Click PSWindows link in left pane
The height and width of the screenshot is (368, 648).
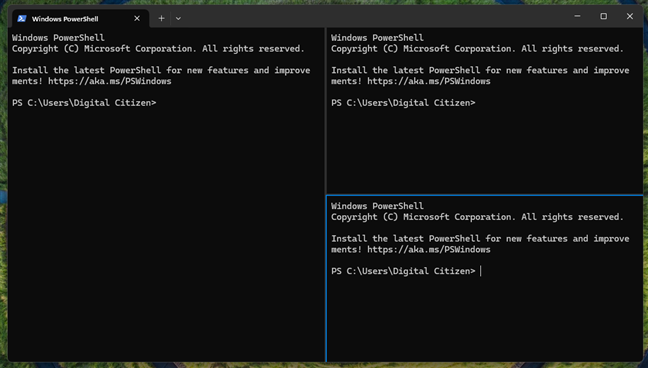click(110, 81)
